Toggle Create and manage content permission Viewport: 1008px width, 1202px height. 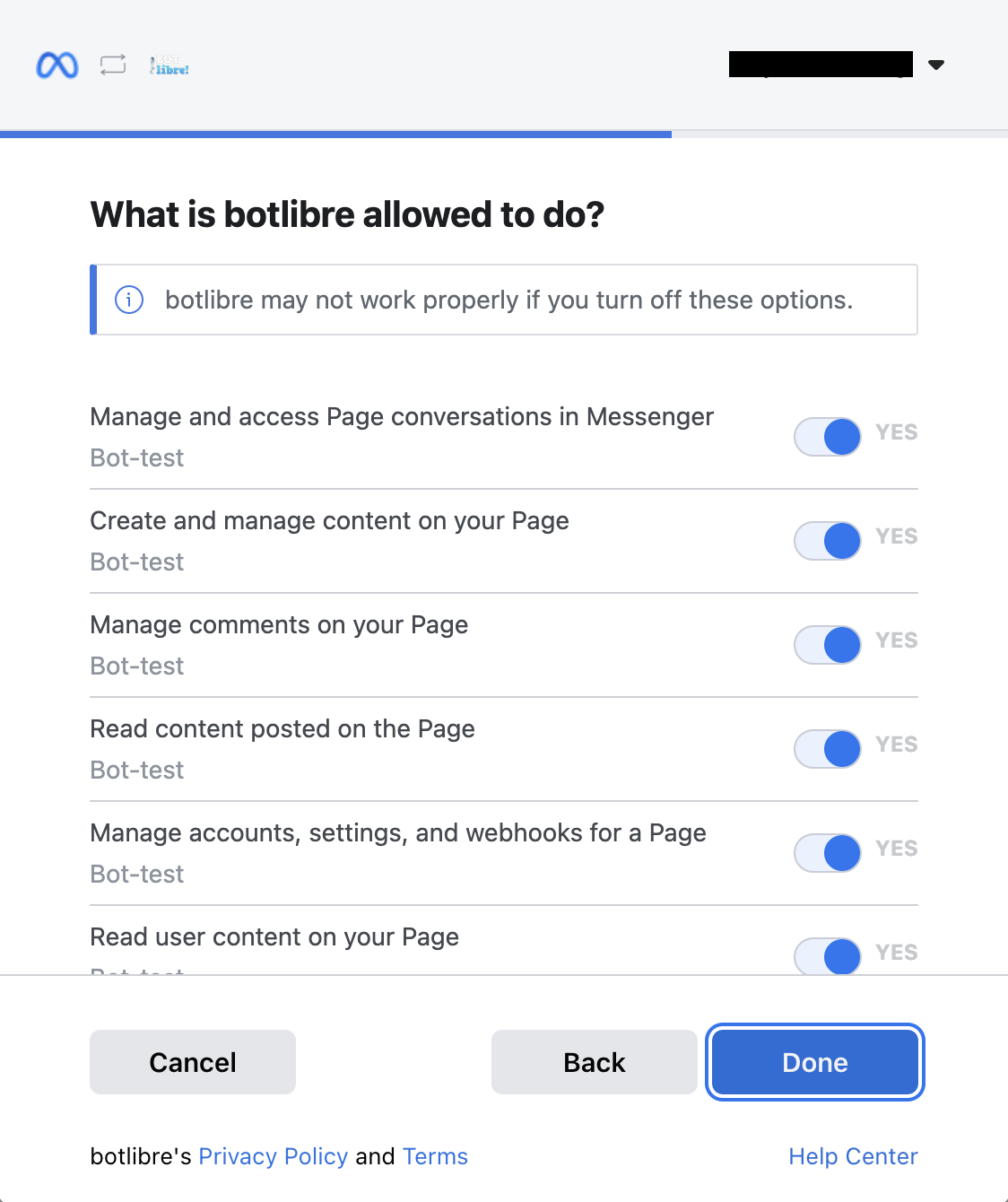pyautogui.click(x=828, y=541)
